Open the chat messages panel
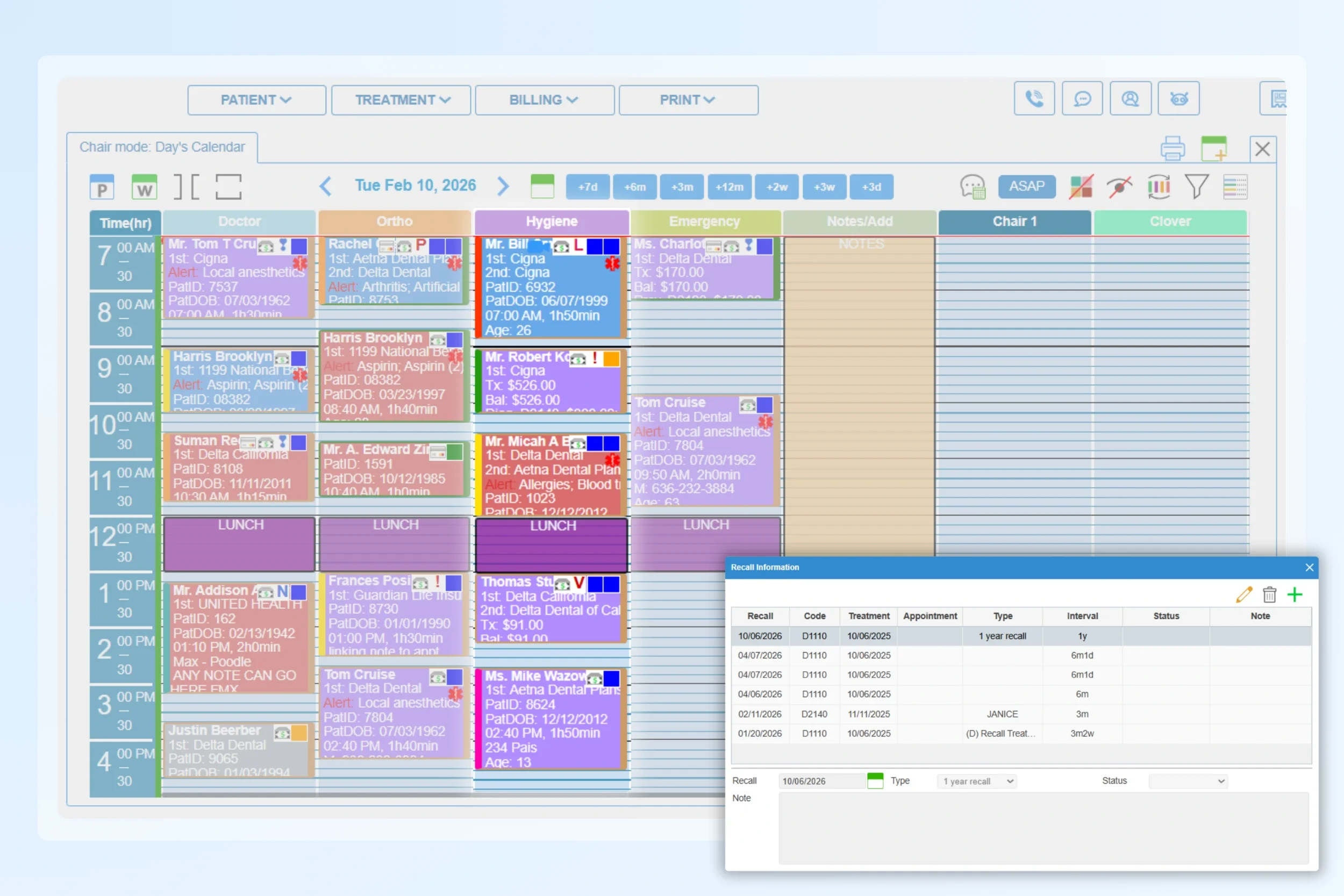Viewport: 1344px width, 896px height. (x=1082, y=98)
